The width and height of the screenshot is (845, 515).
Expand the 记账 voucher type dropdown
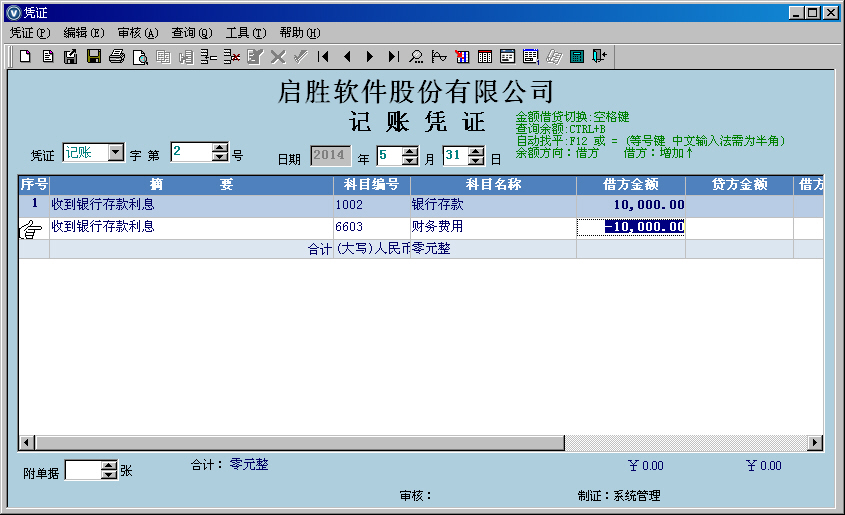[116, 152]
